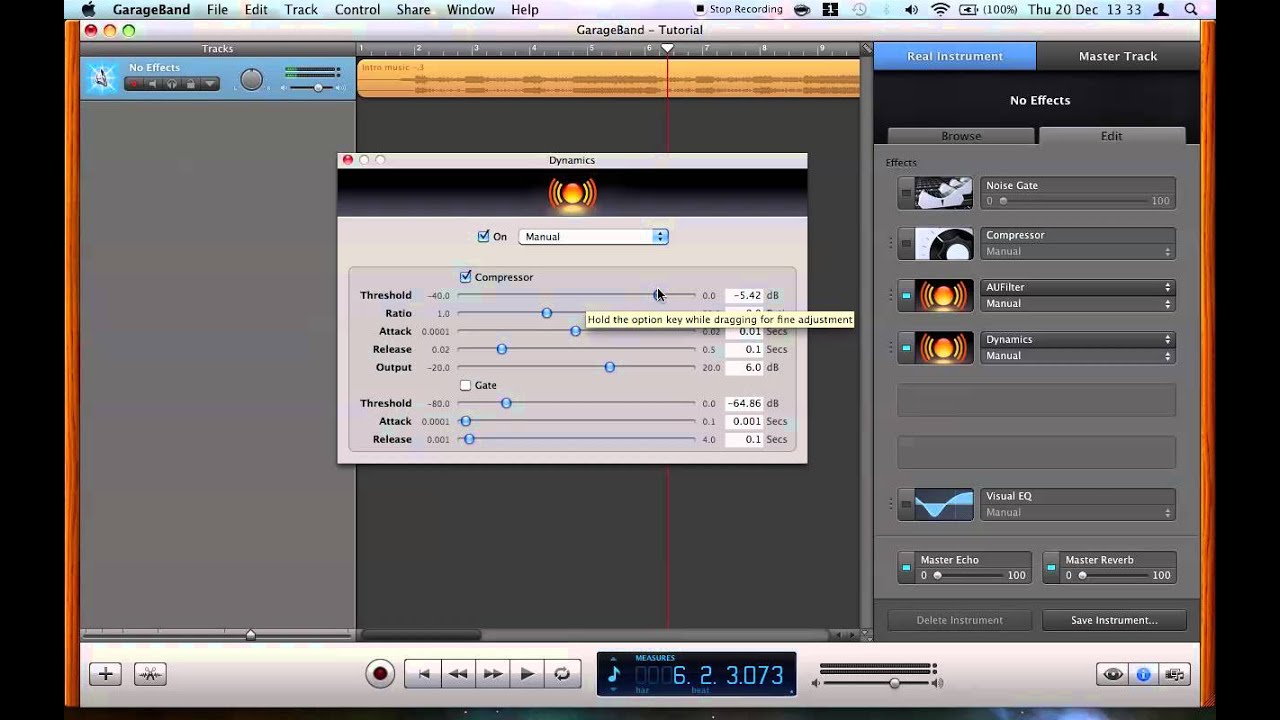This screenshot has height=720, width=1280.
Task: Select the Browse tab
Action: point(961,136)
